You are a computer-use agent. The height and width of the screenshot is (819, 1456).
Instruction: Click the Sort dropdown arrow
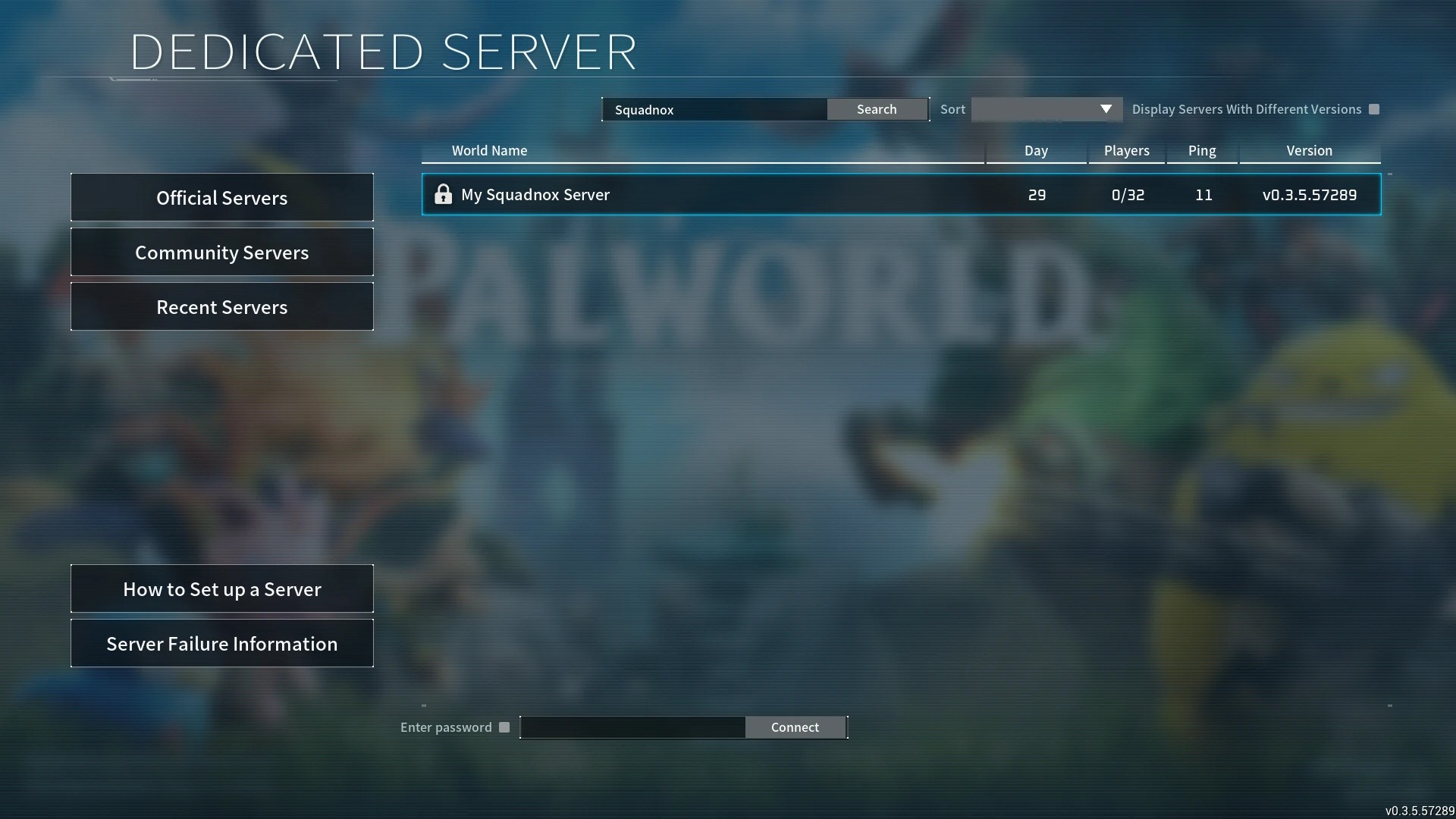pyautogui.click(x=1107, y=108)
